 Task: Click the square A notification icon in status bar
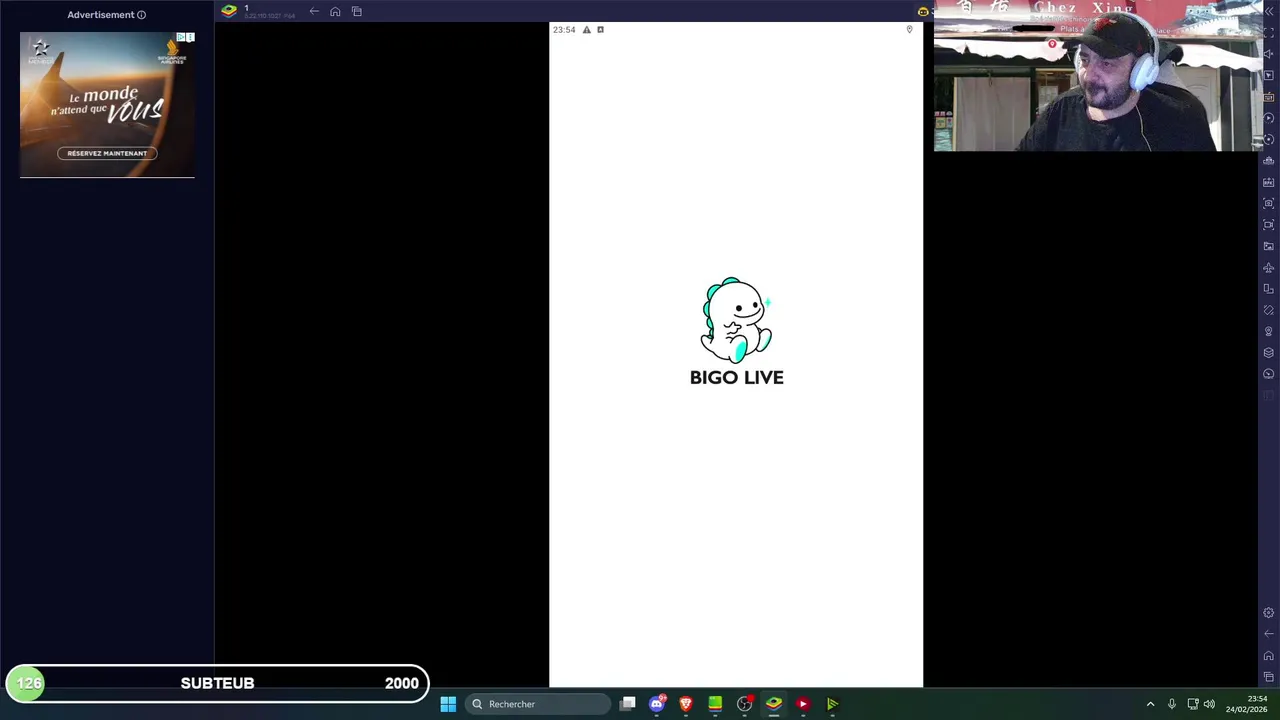point(600,30)
